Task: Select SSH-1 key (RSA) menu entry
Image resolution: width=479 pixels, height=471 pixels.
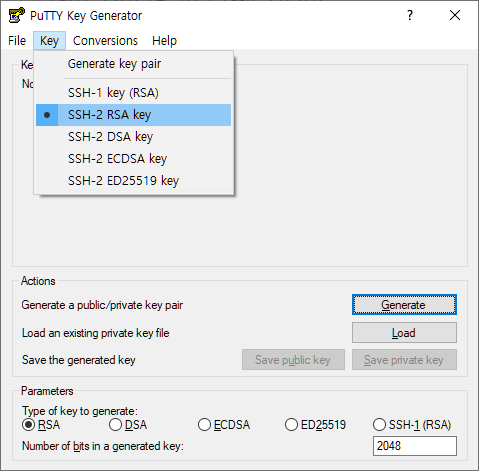Action: pos(133,93)
